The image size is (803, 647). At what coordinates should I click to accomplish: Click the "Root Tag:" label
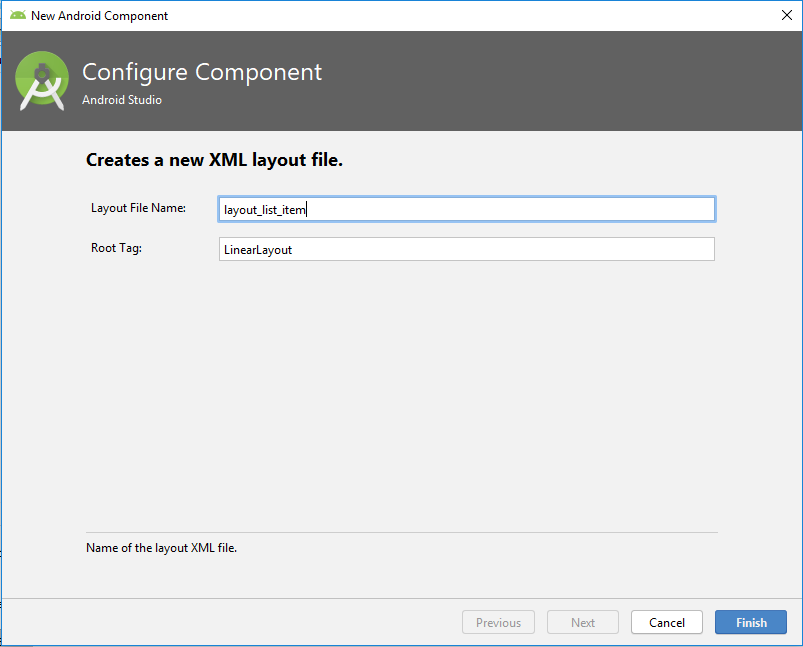pos(116,248)
